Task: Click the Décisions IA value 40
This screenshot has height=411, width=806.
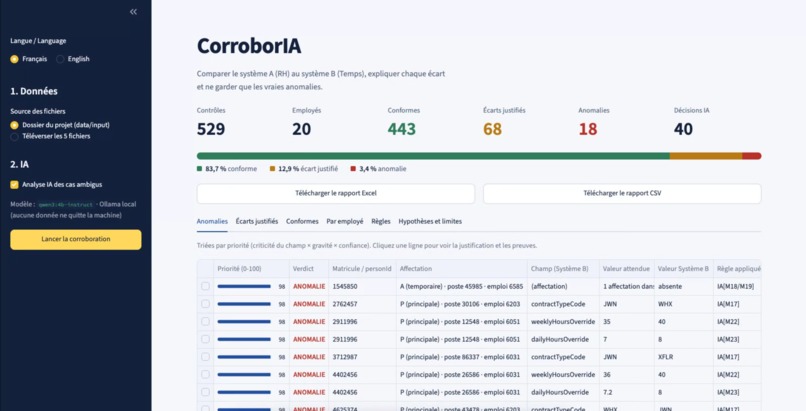Action: pyautogui.click(x=684, y=129)
